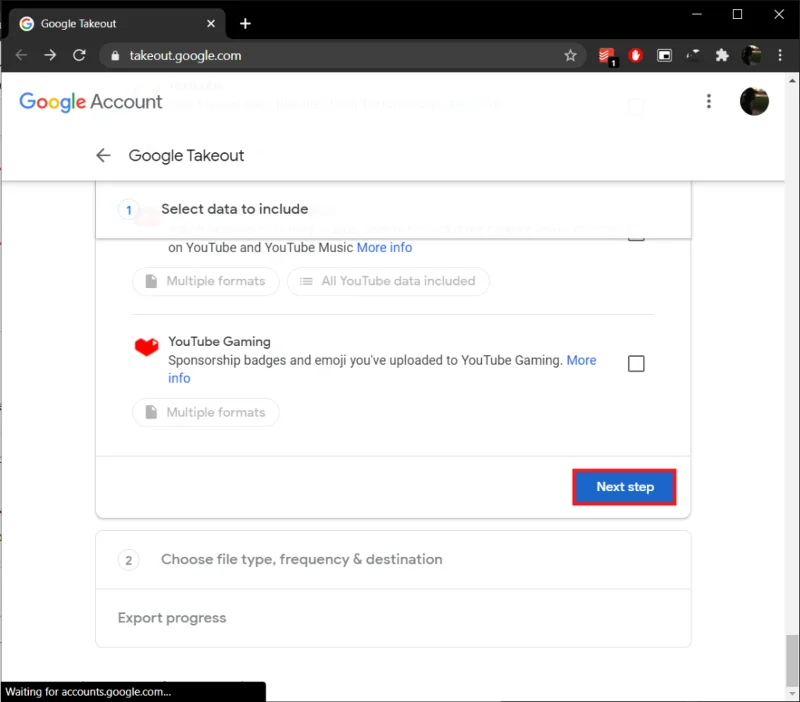This screenshot has width=800, height=702.
Task: Go back using Google Takeout arrow
Action: (x=104, y=155)
